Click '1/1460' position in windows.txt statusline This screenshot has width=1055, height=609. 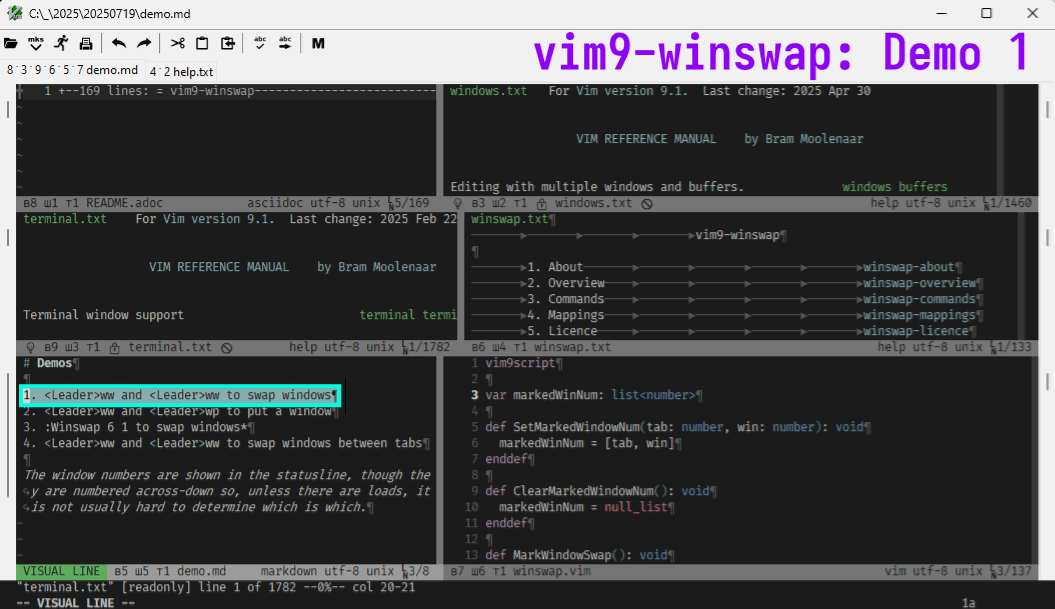coord(1012,203)
